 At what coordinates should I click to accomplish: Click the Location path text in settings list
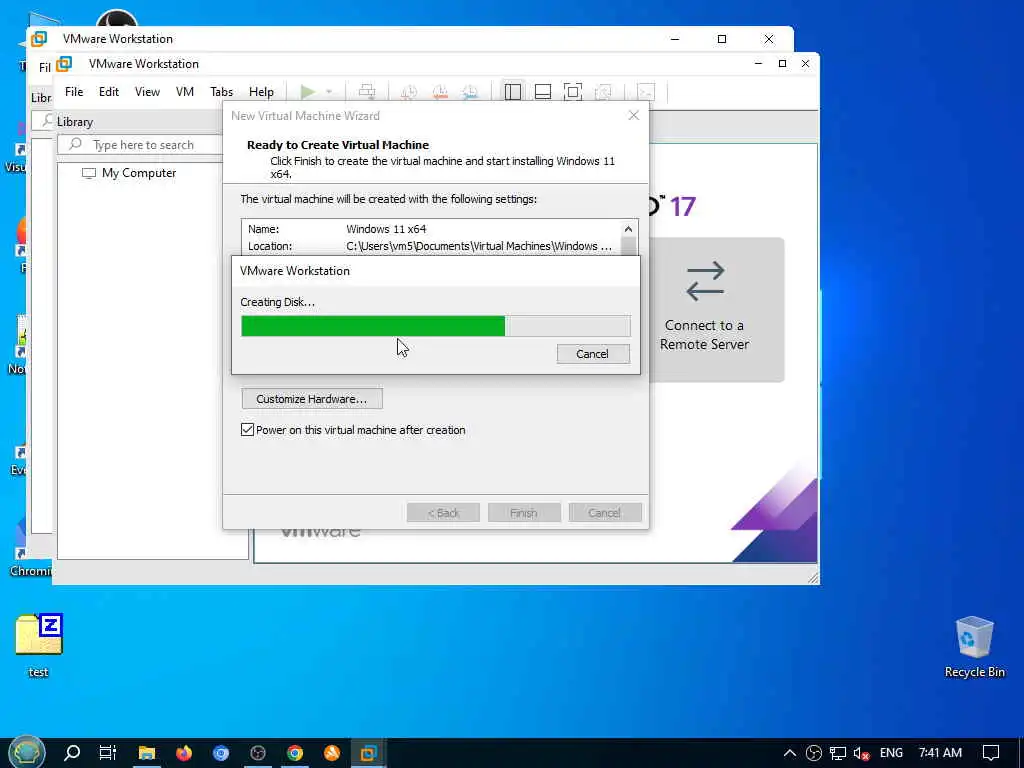point(479,246)
